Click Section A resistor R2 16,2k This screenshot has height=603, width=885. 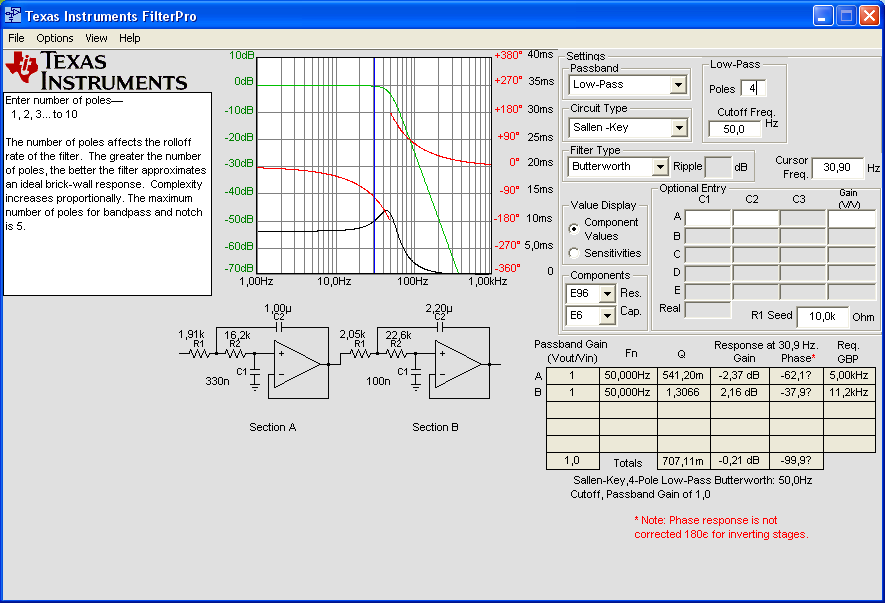tap(235, 353)
